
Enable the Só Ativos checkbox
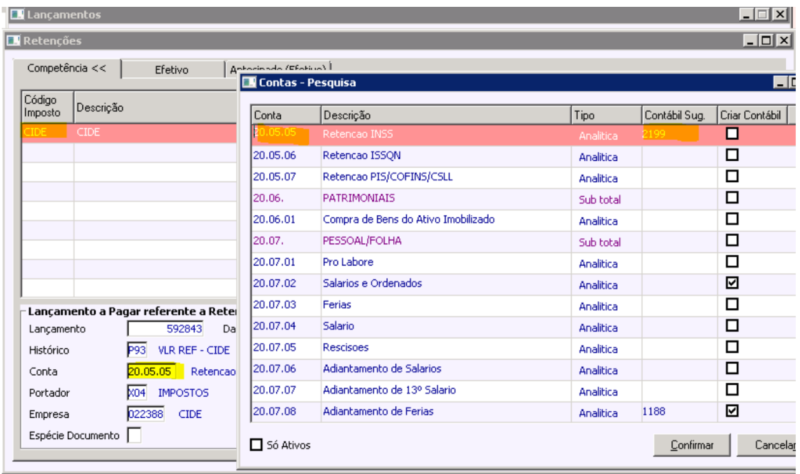pos(256,445)
